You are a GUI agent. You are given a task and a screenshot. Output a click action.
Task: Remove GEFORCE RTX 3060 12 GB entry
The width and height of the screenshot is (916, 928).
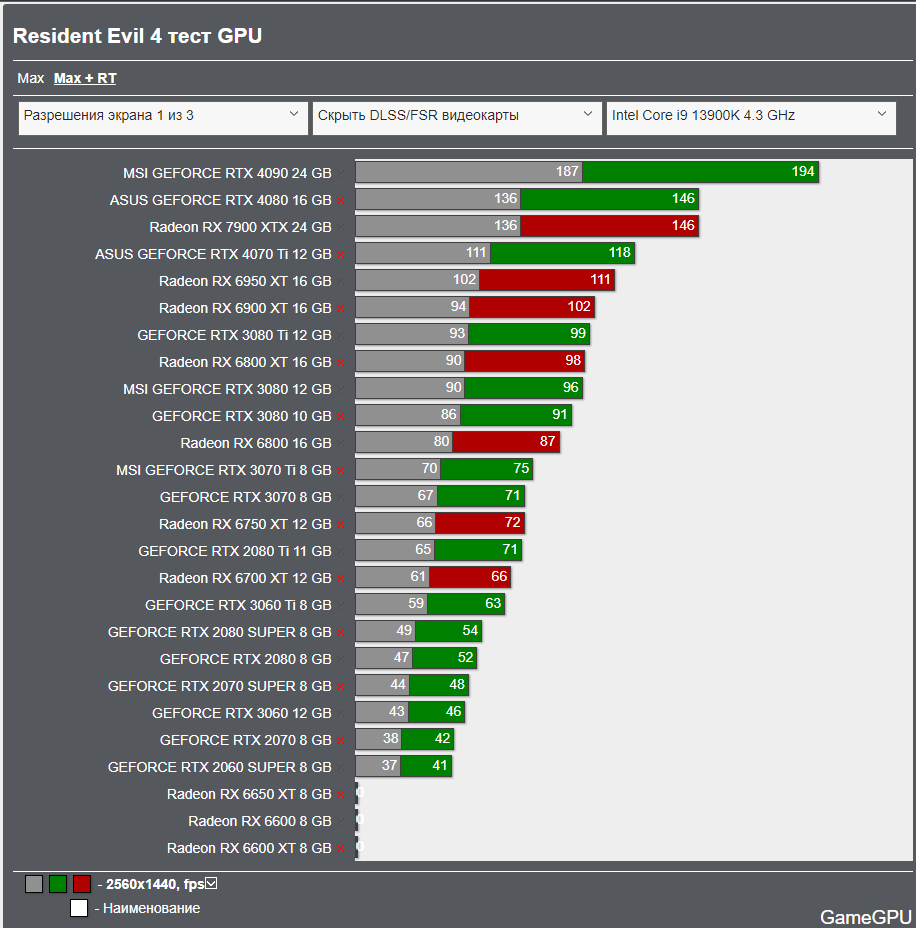[341, 714]
